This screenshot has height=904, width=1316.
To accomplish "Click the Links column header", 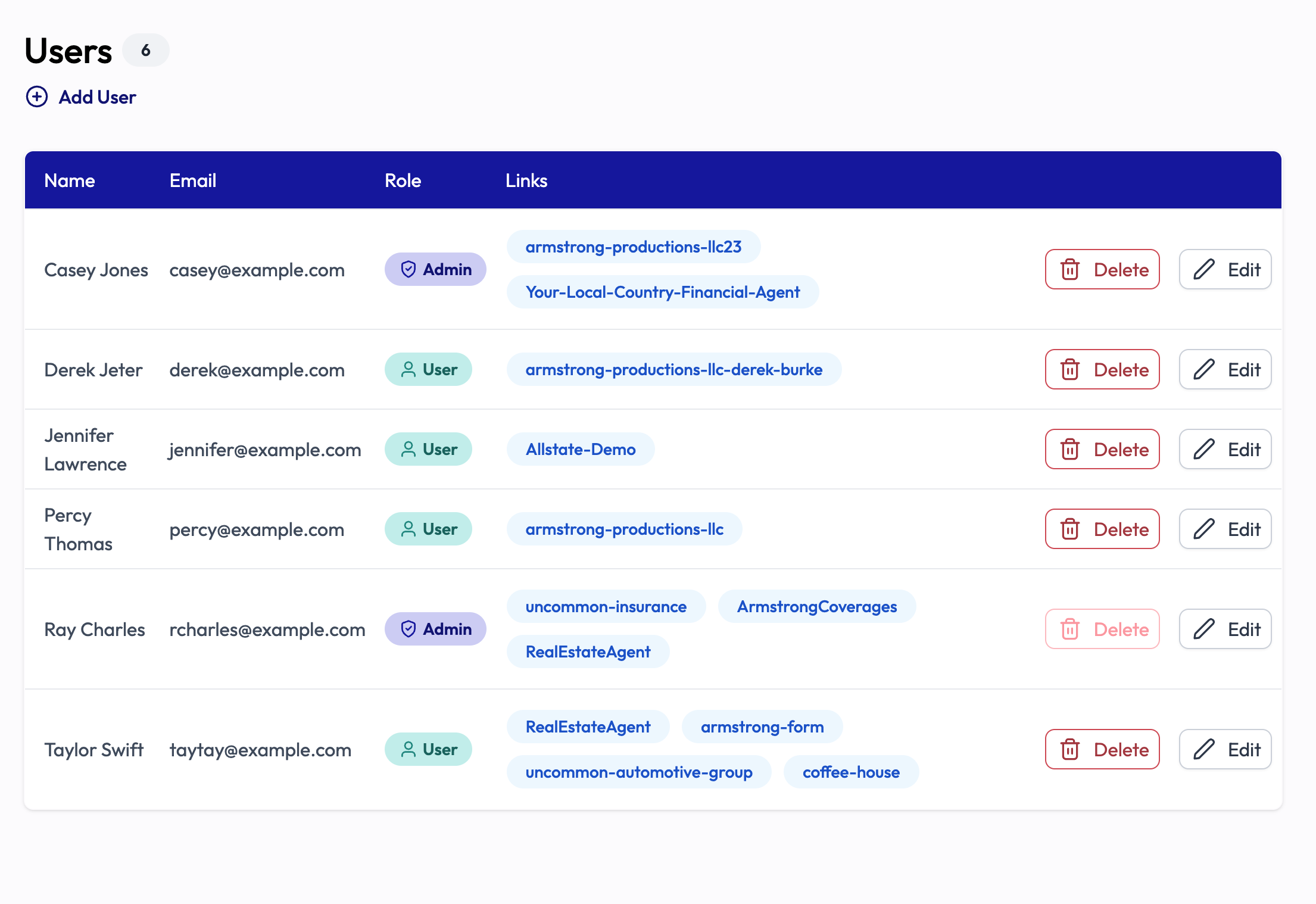I will tap(527, 180).
